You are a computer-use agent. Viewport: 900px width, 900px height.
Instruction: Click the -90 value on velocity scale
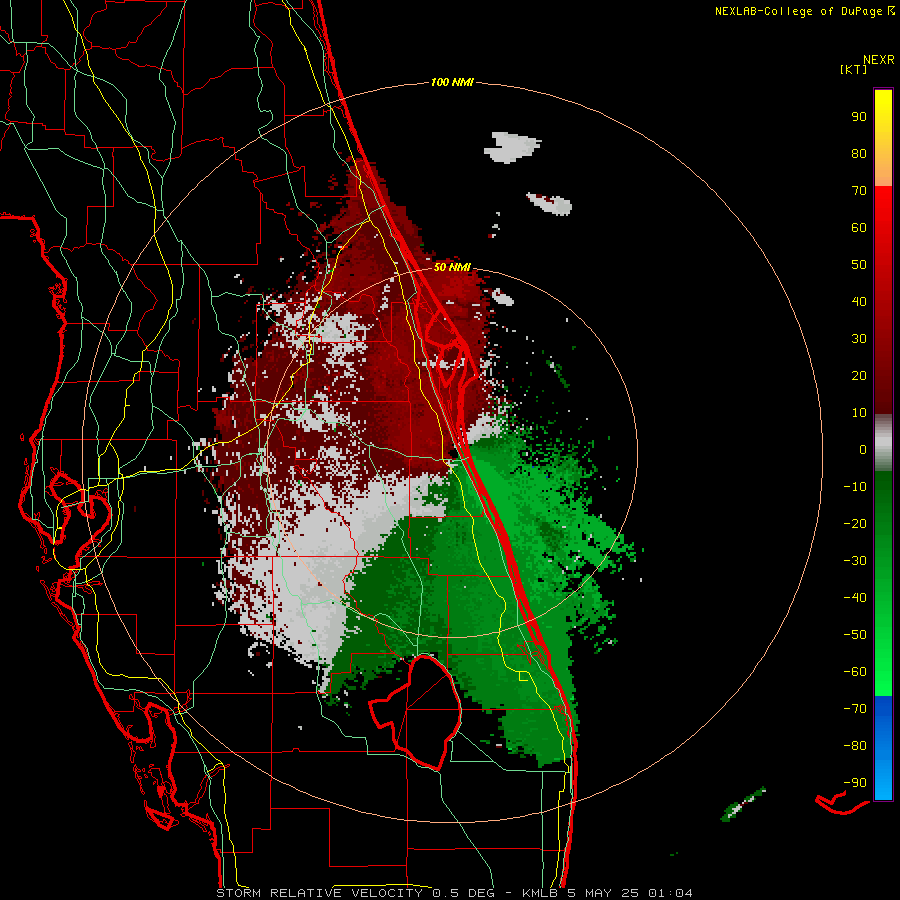[855, 783]
